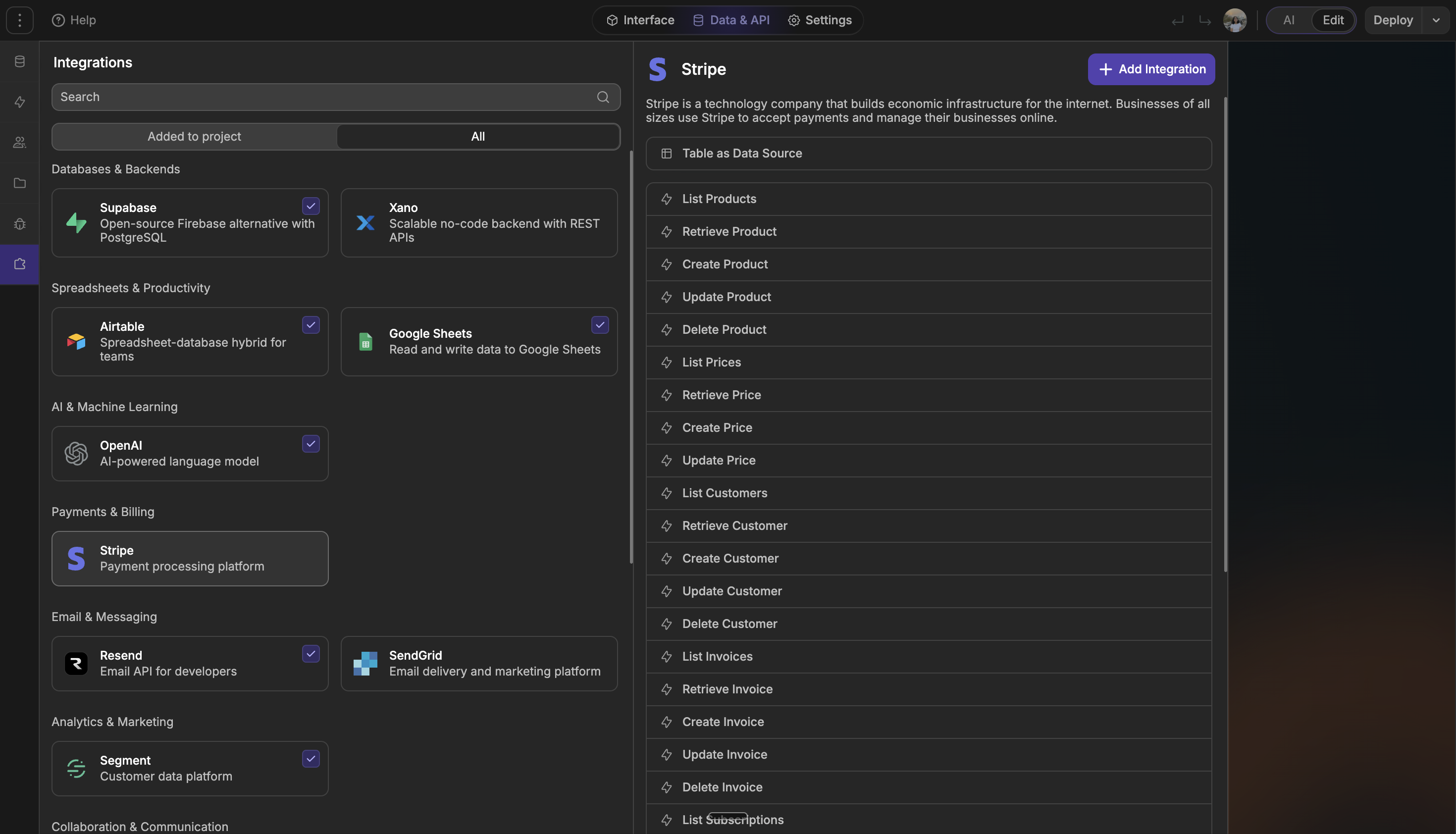
Task: Expand the Deploy dropdown arrow
Action: (x=1436, y=20)
